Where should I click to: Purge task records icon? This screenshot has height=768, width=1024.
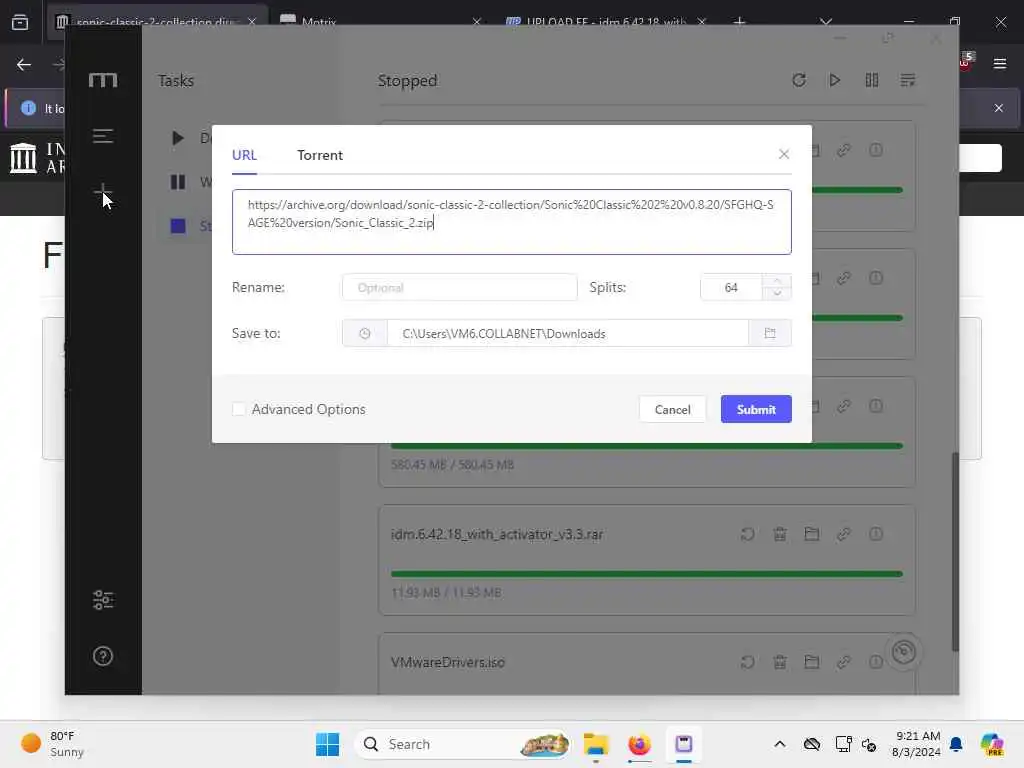pyautogui.click(x=907, y=80)
